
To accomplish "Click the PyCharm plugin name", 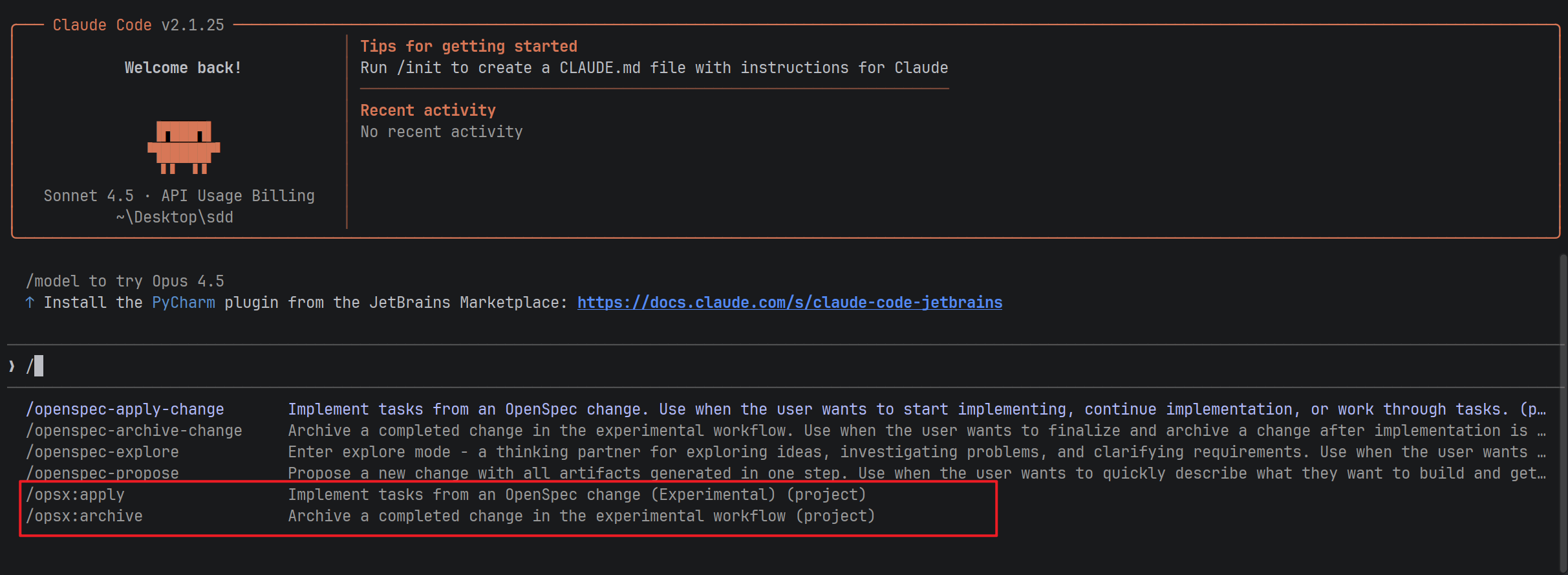I will coord(184,303).
